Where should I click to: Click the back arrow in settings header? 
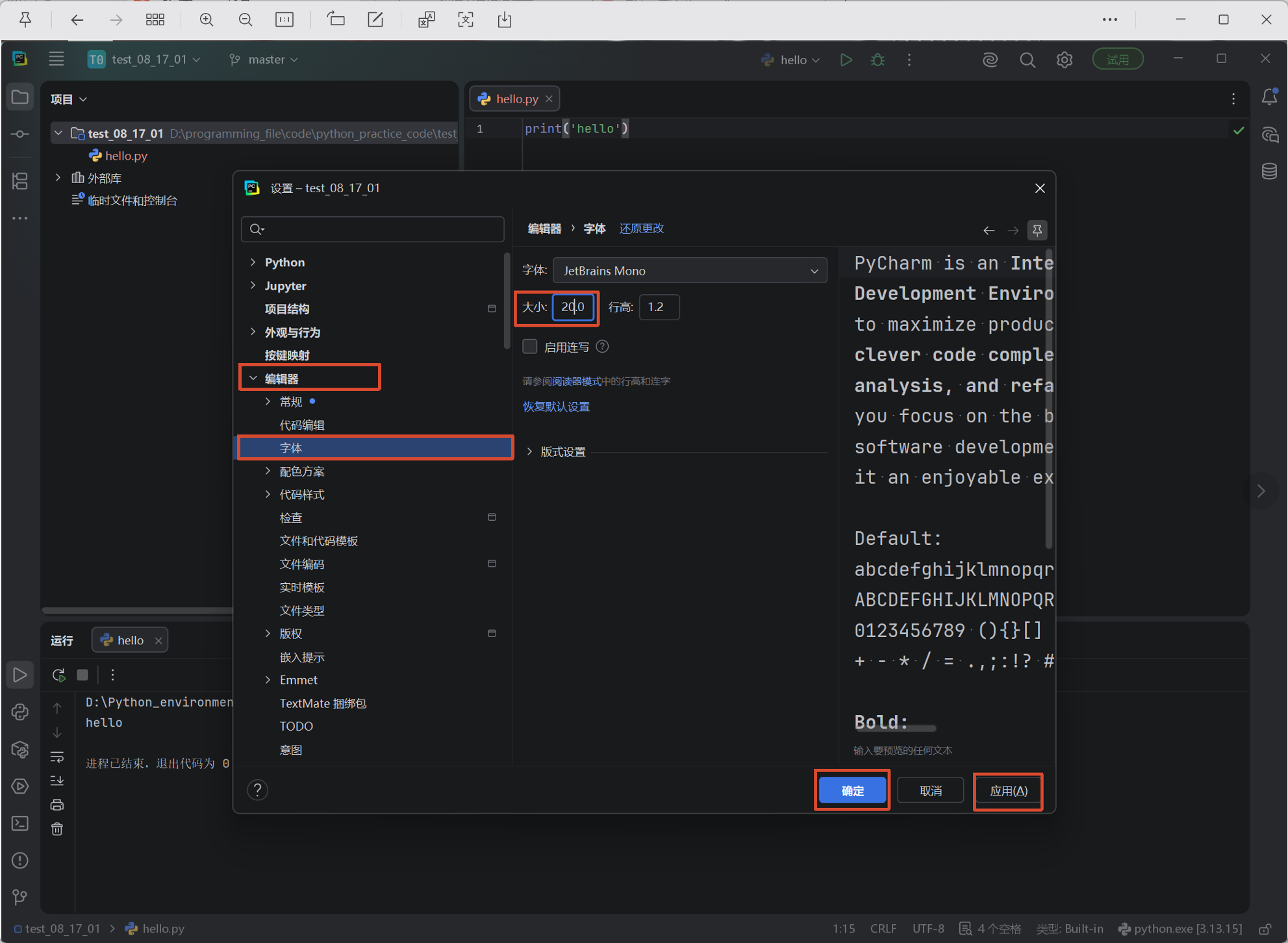989,230
